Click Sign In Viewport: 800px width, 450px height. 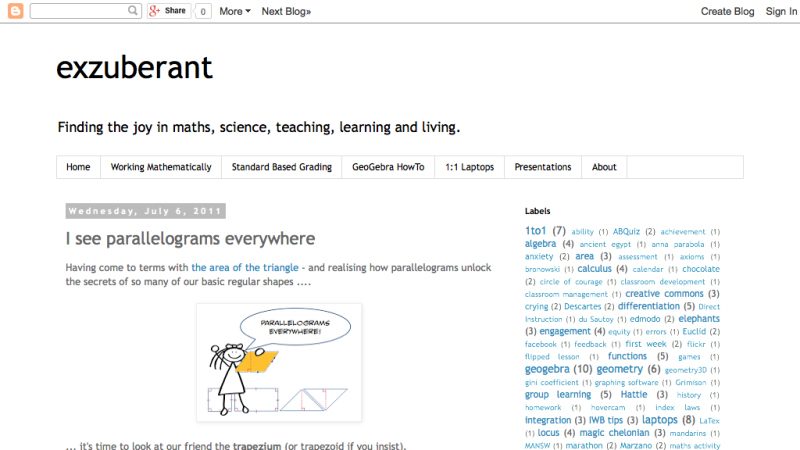pos(781,11)
